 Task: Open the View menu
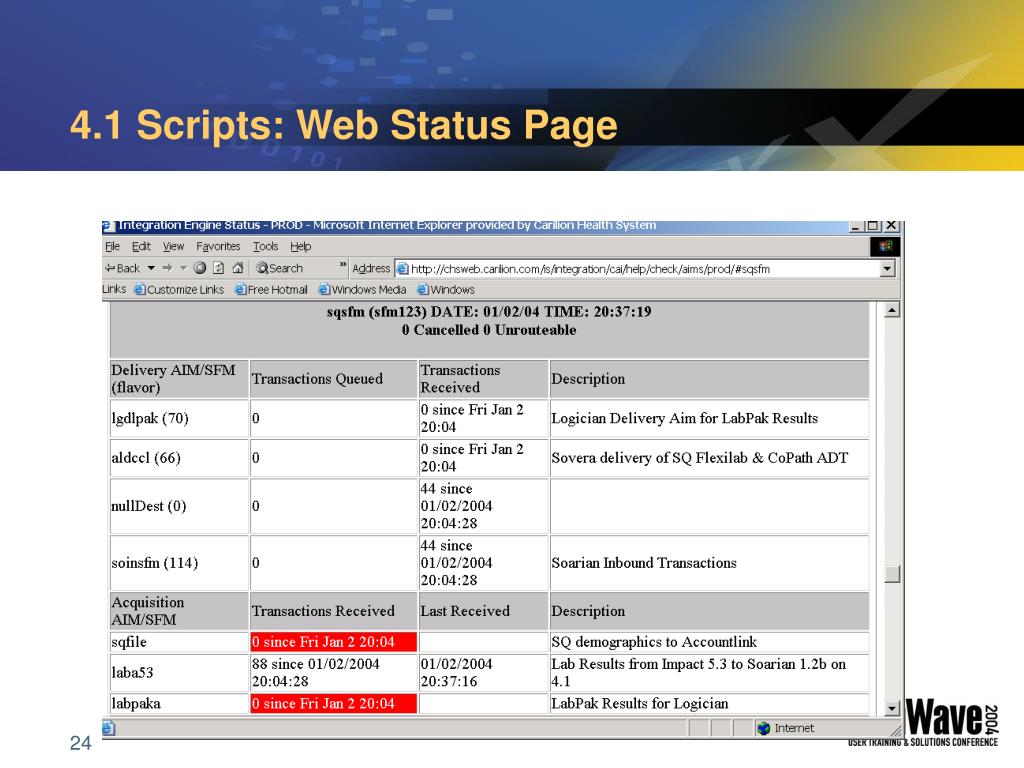tap(173, 246)
